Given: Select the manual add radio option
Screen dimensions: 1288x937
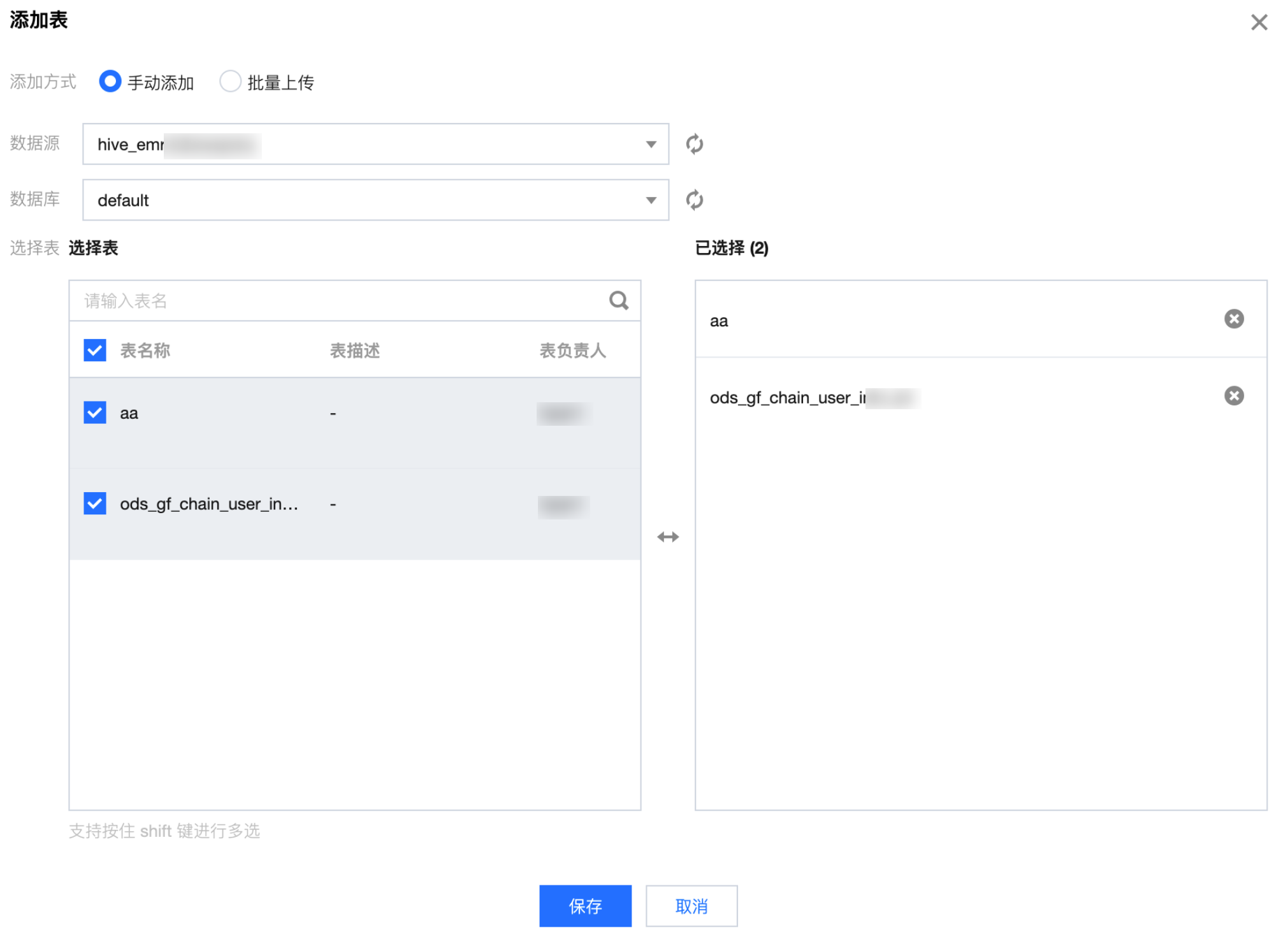Looking at the screenshot, I should coord(110,82).
